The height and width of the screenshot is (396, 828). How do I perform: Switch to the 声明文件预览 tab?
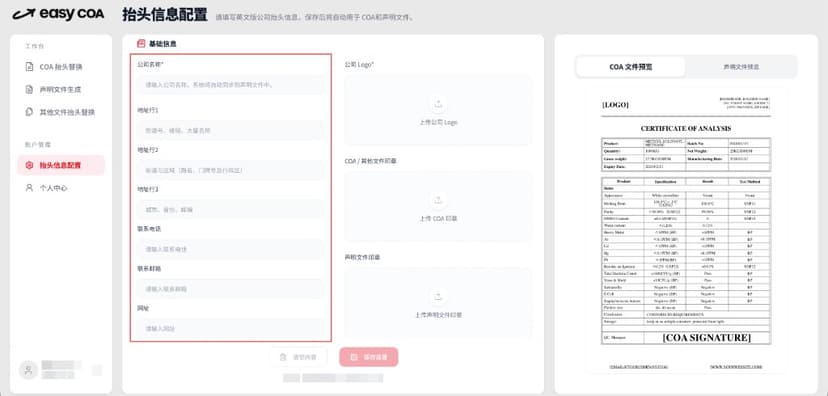coord(741,67)
